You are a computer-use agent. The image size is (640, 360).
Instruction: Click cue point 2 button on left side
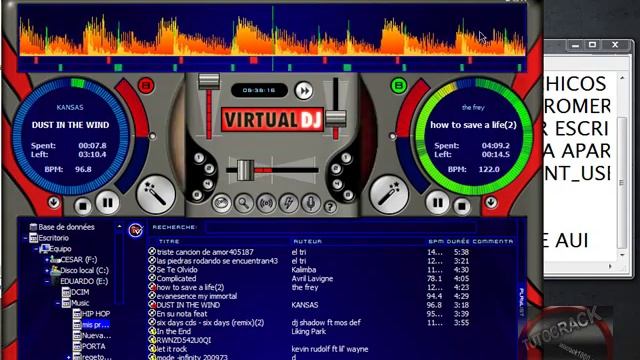pos(209,168)
